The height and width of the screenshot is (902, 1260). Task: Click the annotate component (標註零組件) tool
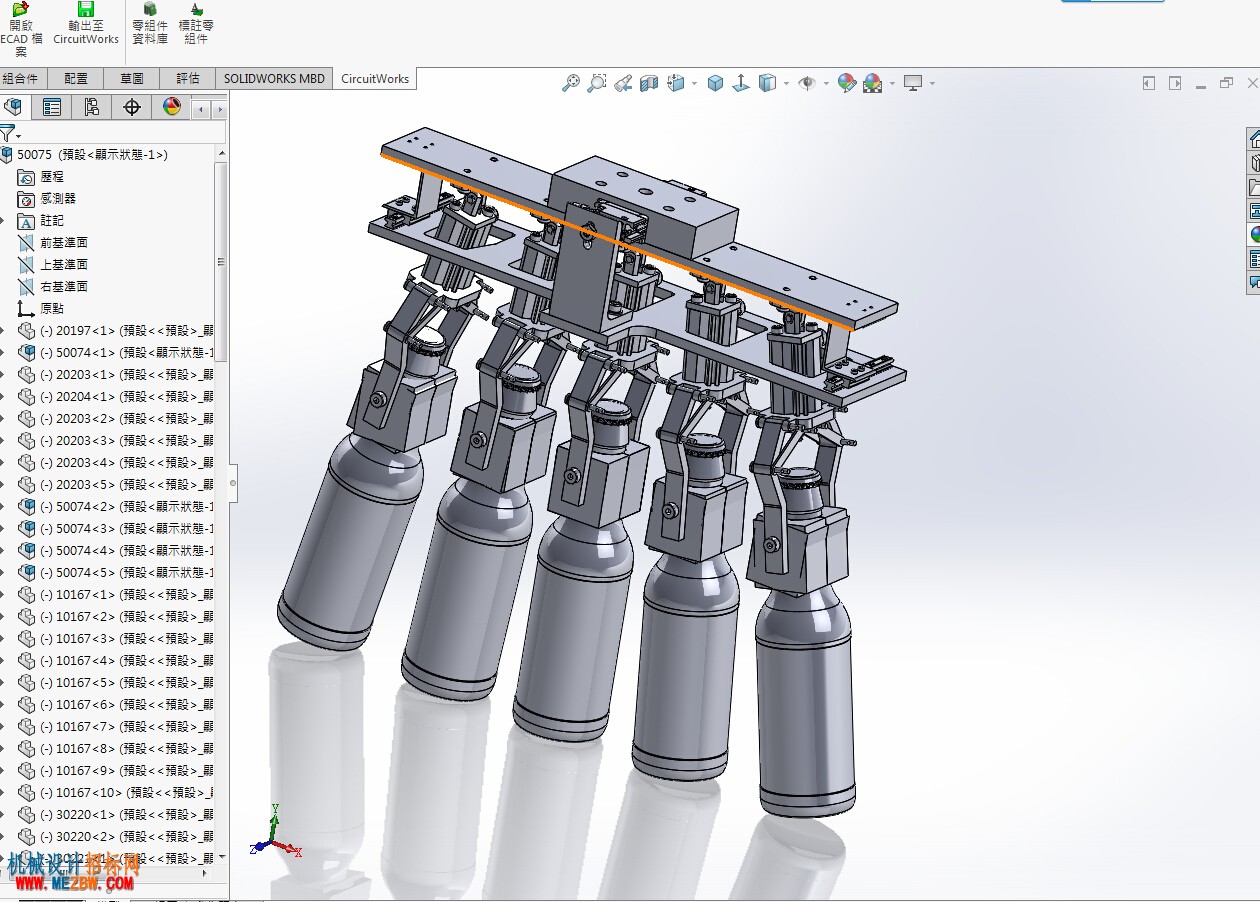(196, 24)
